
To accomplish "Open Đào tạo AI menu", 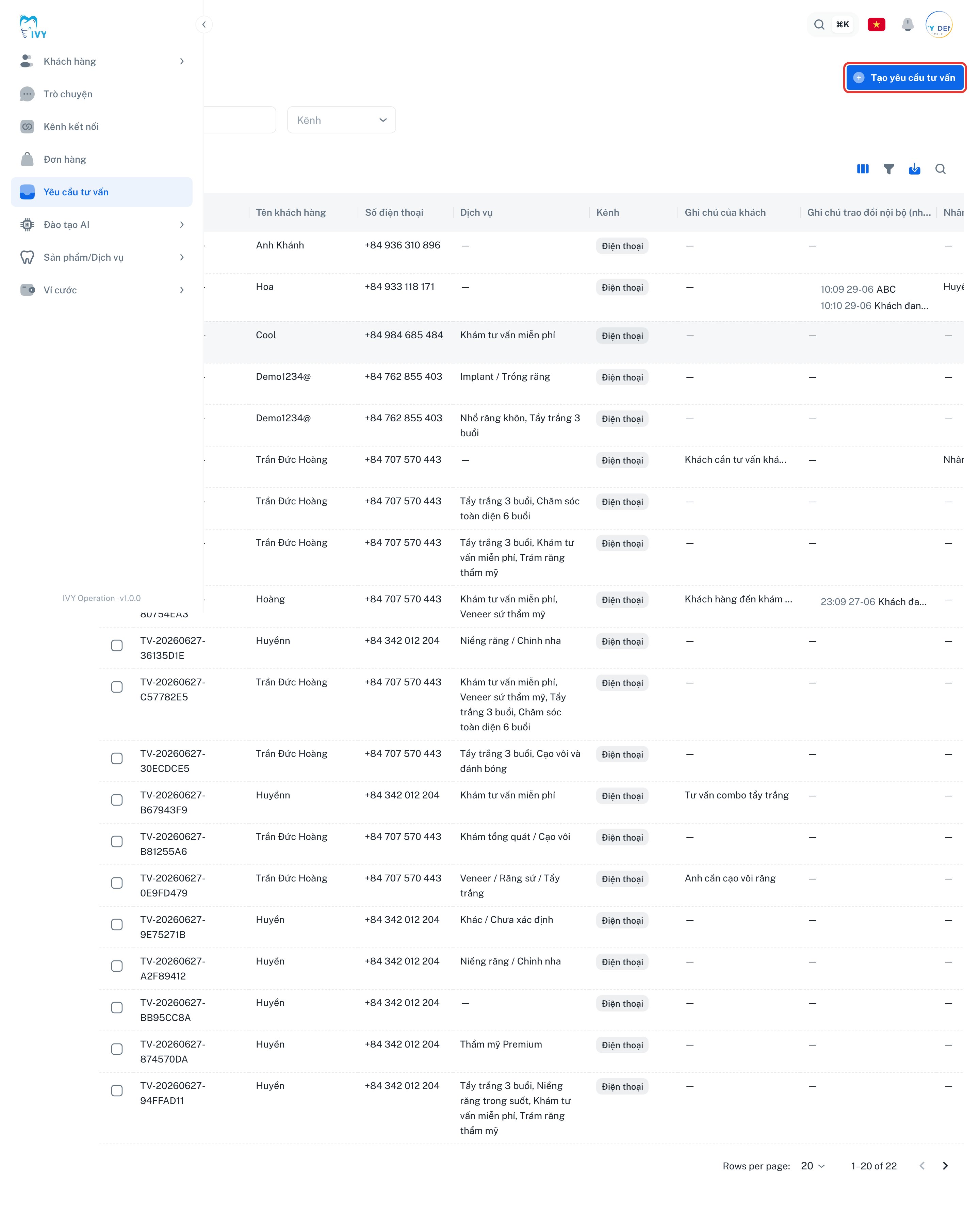I will pyautogui.click(x=102, y=225).
